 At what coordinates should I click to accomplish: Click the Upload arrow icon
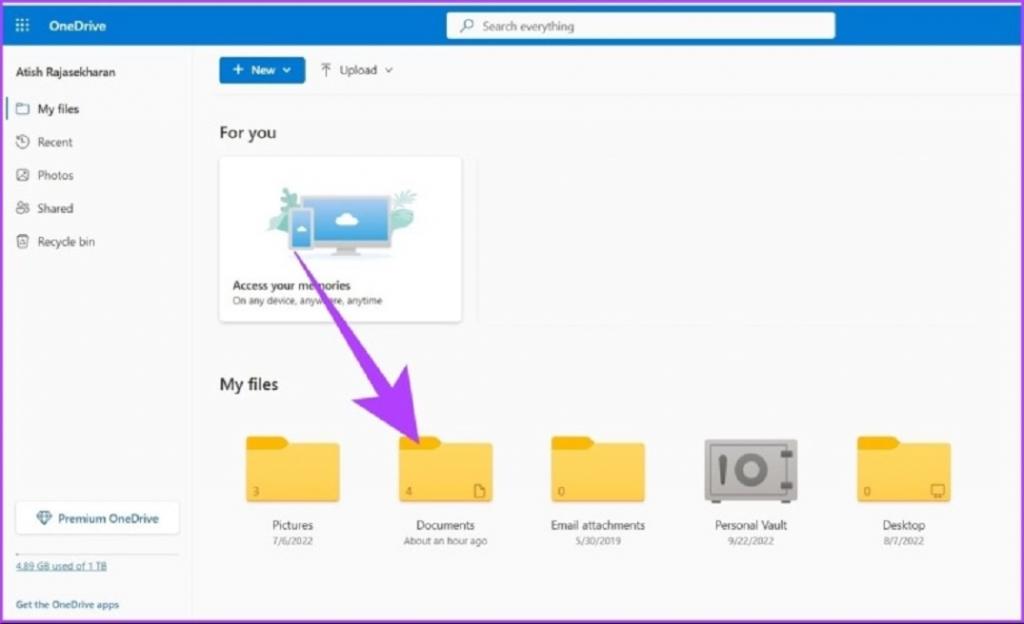coord(326,70)
